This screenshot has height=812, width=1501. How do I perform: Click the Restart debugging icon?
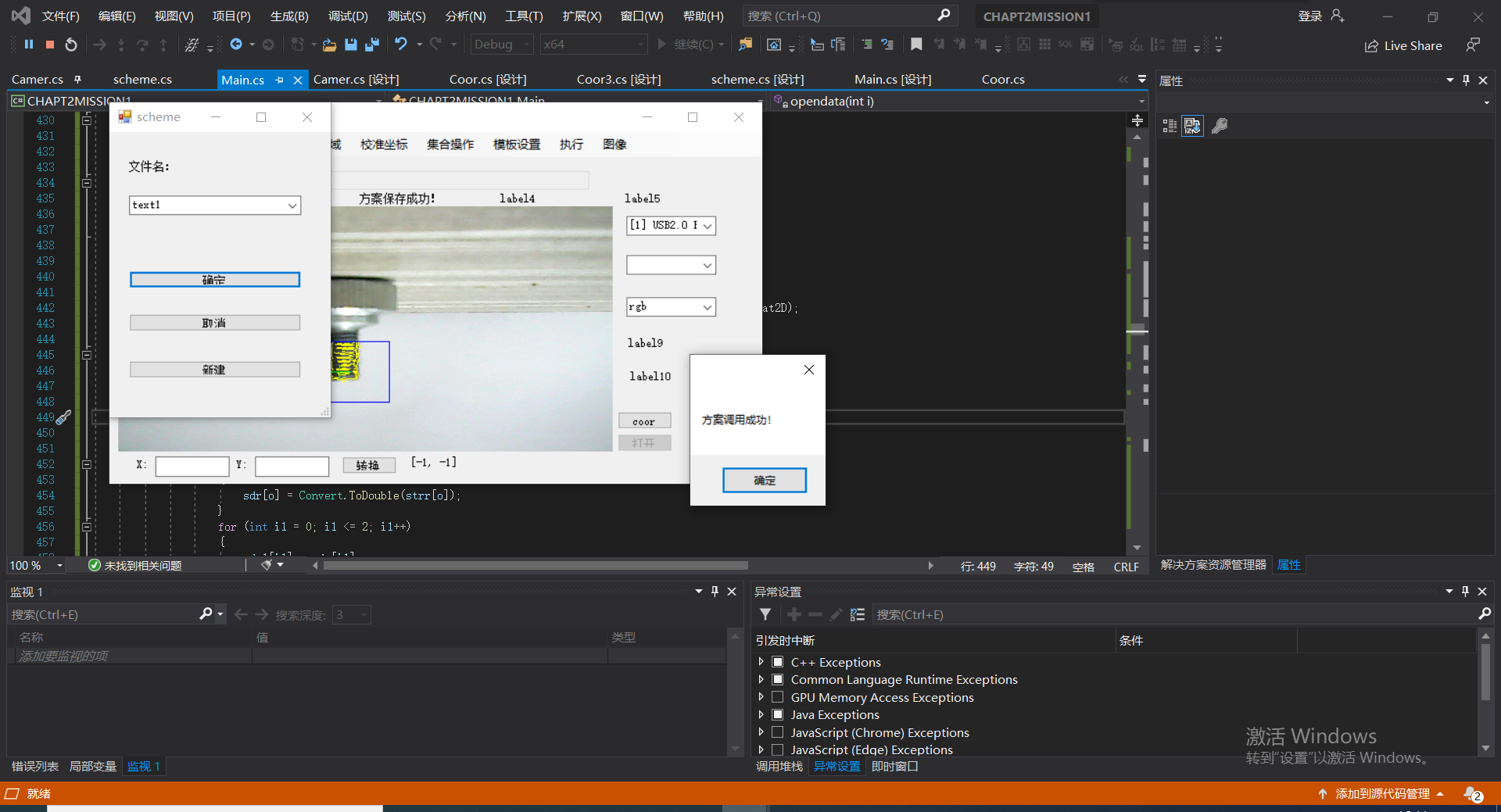coord(71,45)
